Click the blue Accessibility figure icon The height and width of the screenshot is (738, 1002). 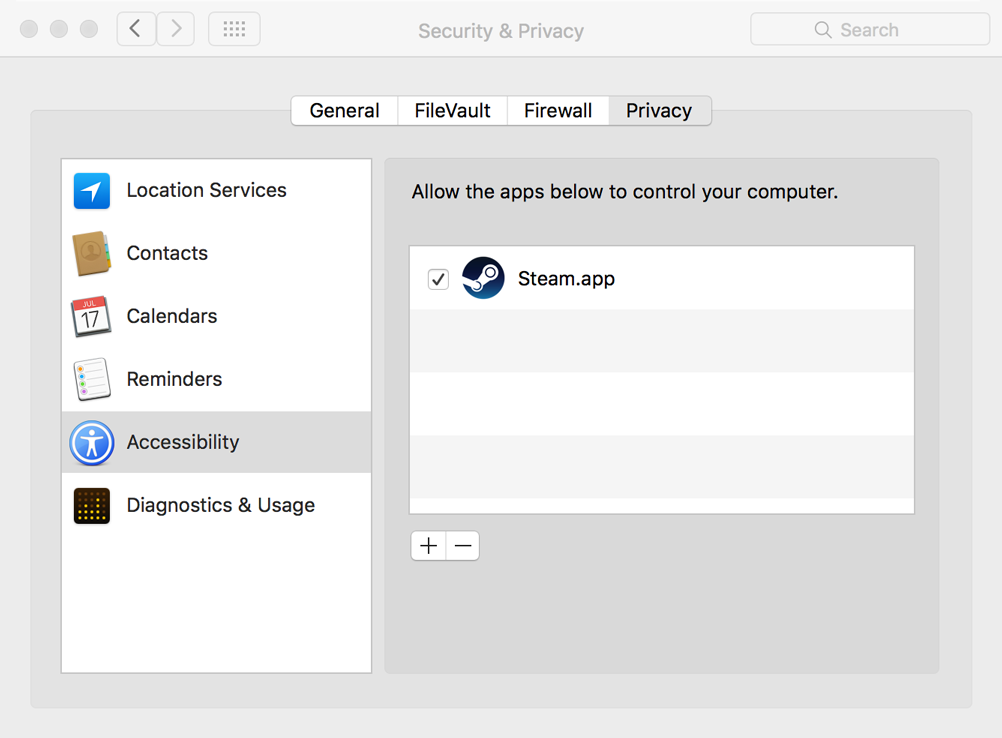click(91, 442)
